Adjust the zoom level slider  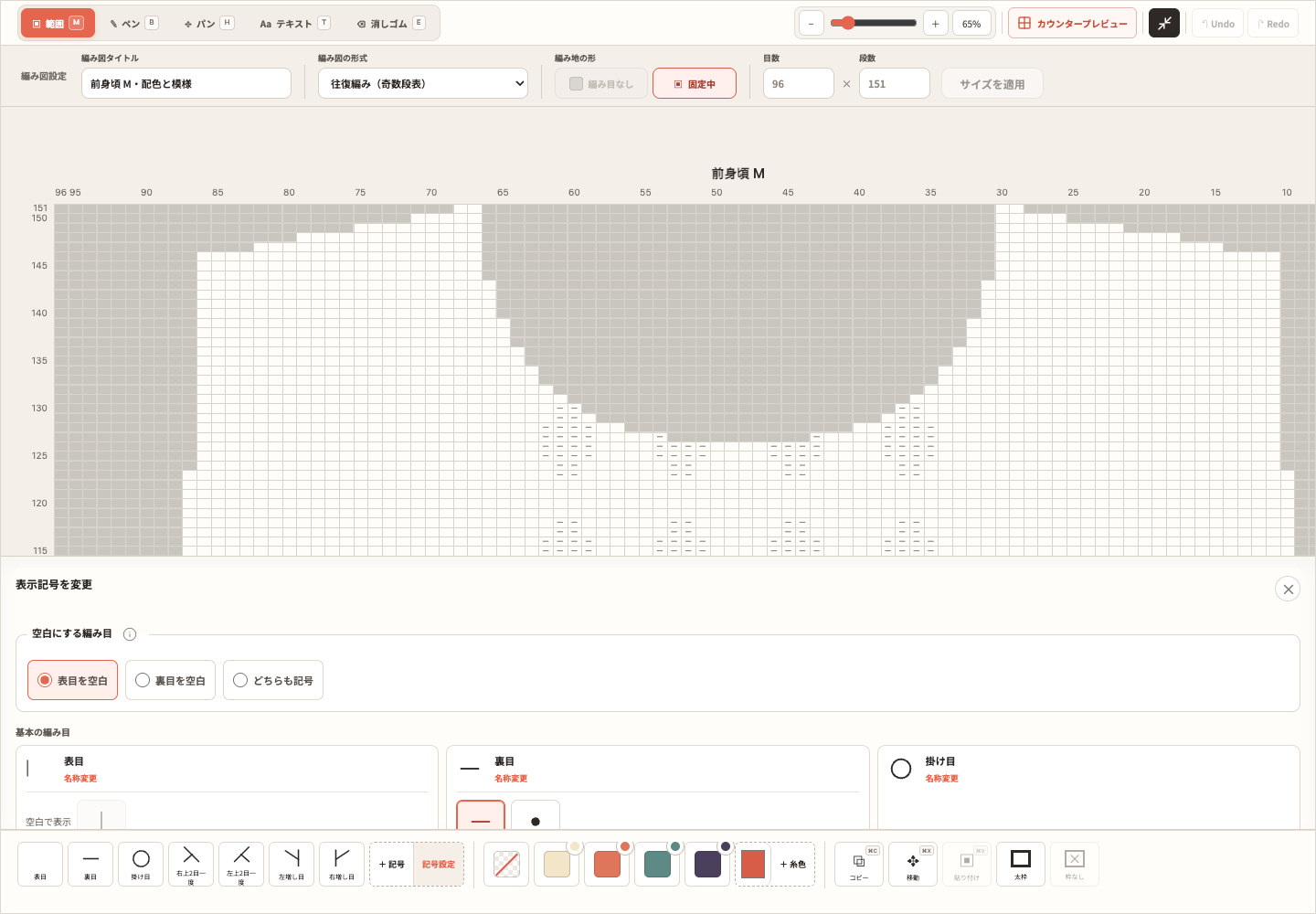pos(873,23)
